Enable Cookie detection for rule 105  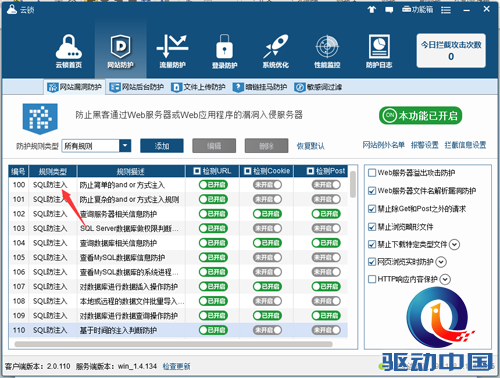[x=267, y=257]
